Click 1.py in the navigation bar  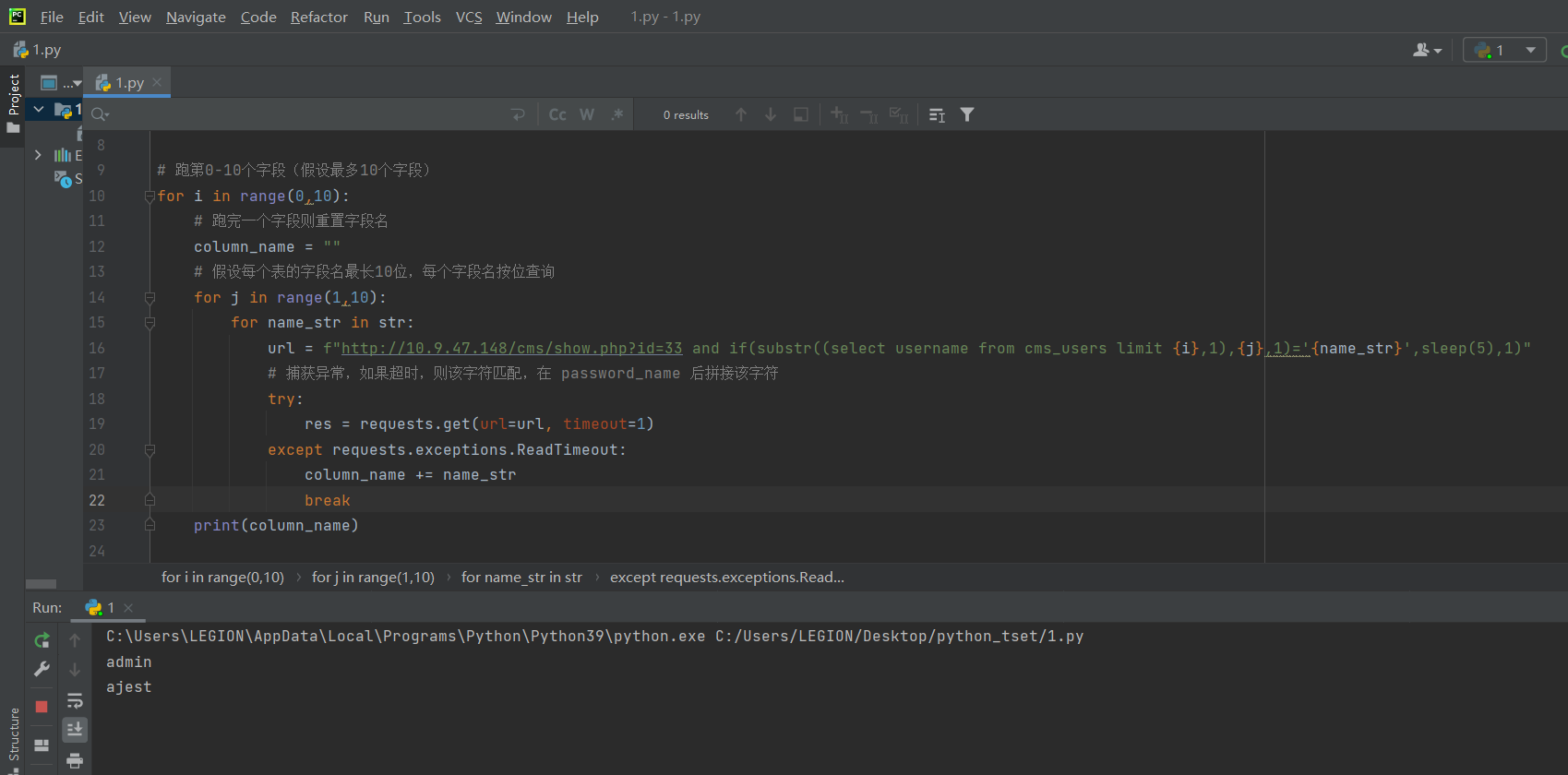point(37,50)
